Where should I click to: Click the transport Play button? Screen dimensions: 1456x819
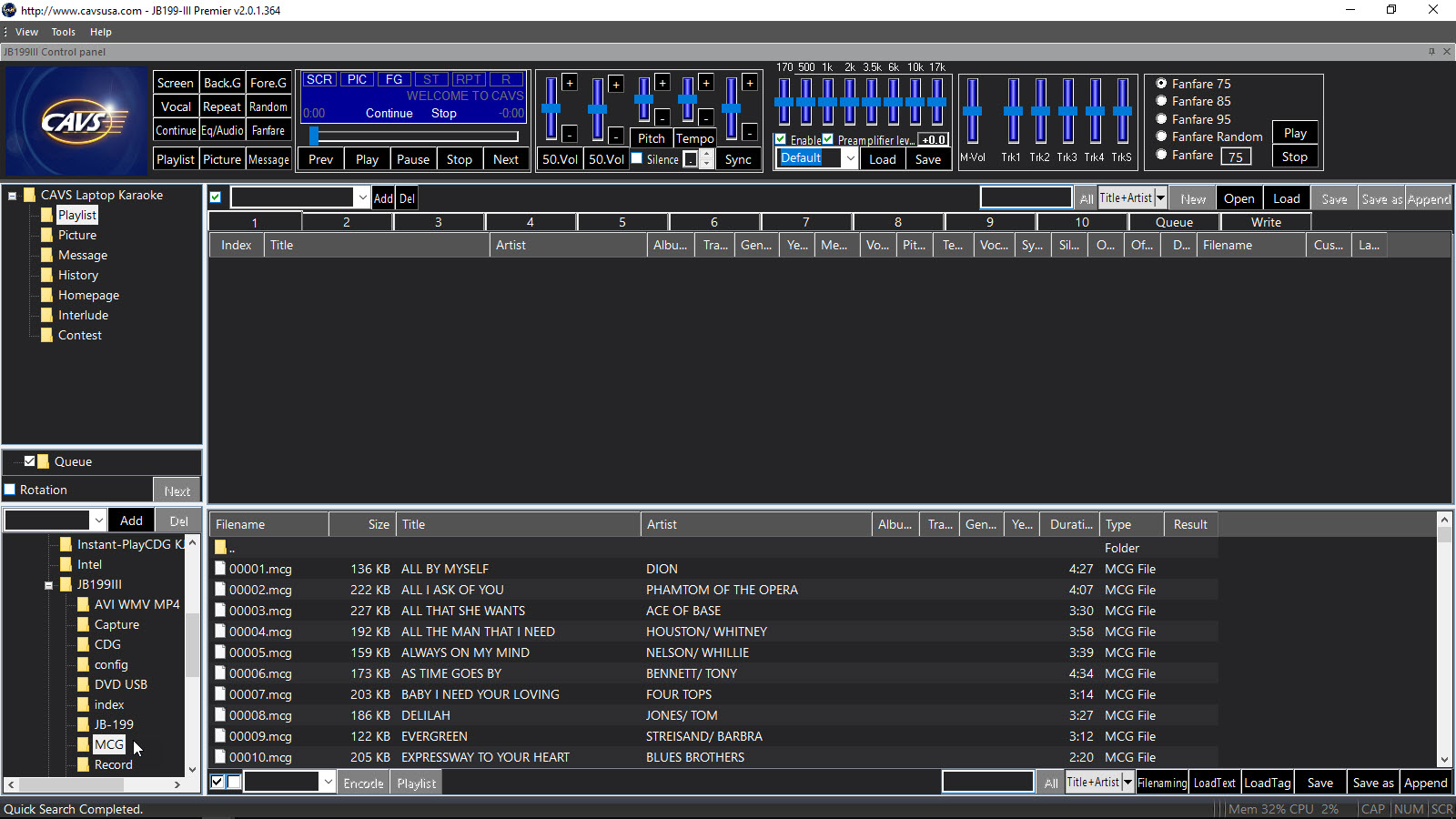tap(367, 159)
